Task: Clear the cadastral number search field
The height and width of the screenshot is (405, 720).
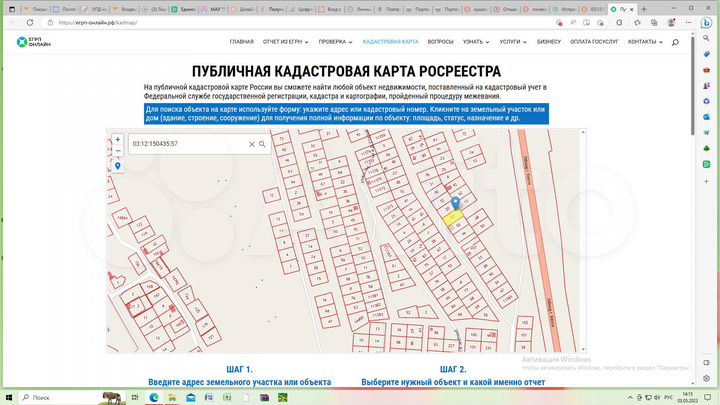Action: tap(252, 144)
